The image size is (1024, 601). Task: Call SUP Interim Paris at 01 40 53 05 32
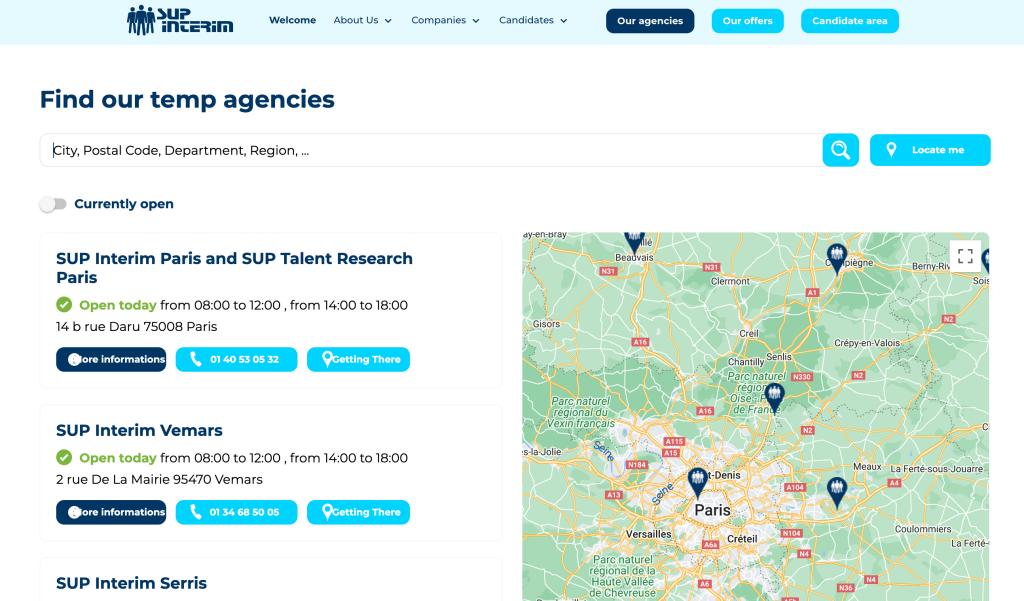(x=236, y=359)
